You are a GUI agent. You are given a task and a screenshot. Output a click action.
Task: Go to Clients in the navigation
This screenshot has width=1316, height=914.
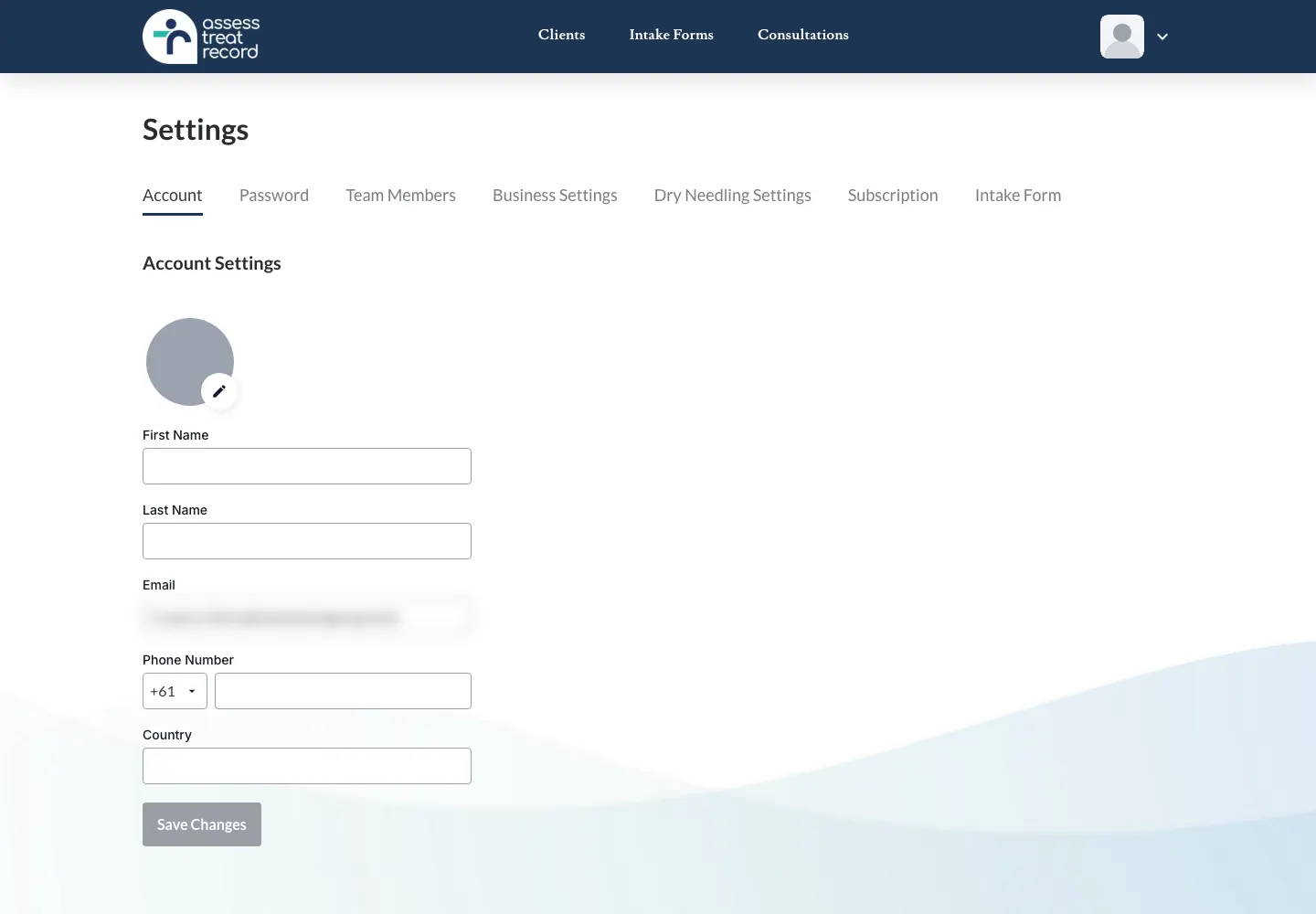pyautogui.click(x=561, y=35)
